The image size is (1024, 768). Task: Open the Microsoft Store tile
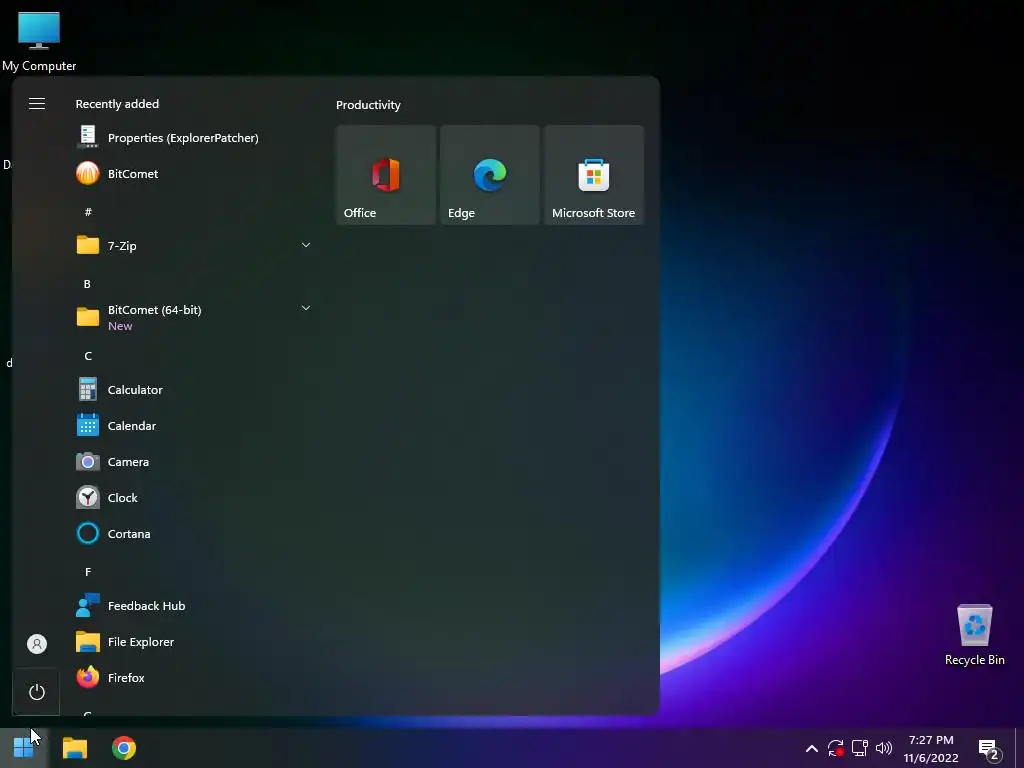pyautogui.click(x=594, y=175)
